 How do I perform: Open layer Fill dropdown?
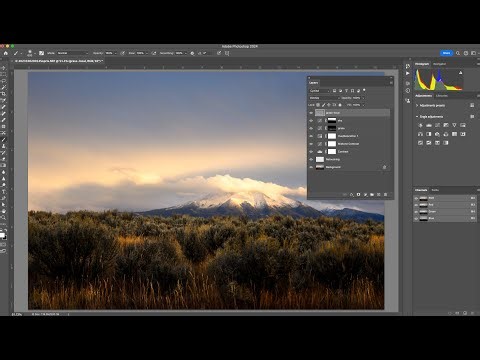pyautogui.click(x=363, y=105)
